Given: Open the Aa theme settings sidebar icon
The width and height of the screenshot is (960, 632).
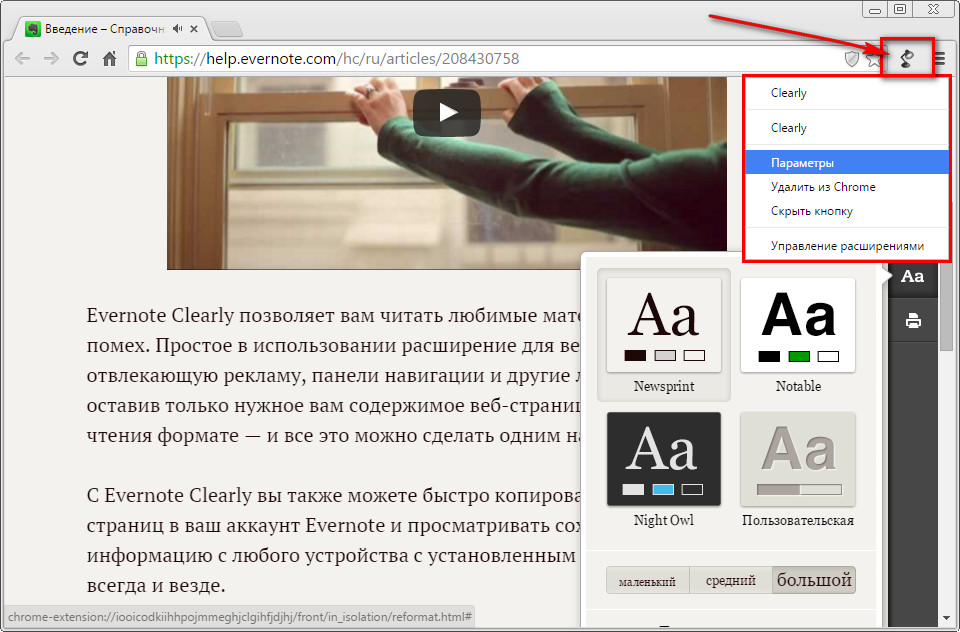Looking at the screenshot, I should click(912, 276).
